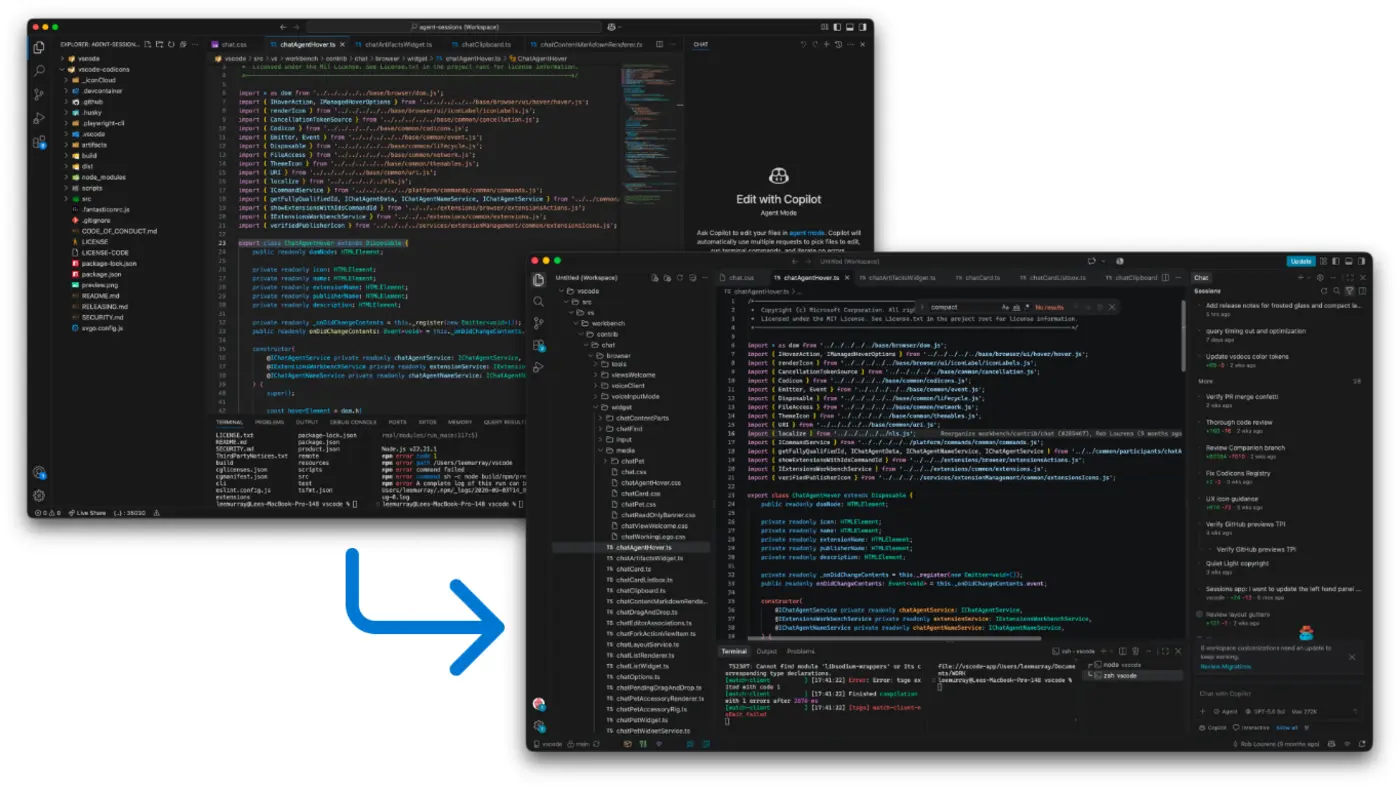Image resolution: width=1400 pixels, height=788 pixels.
Task: Open chatAgentHover.css in front explorer
Action: 650,482
